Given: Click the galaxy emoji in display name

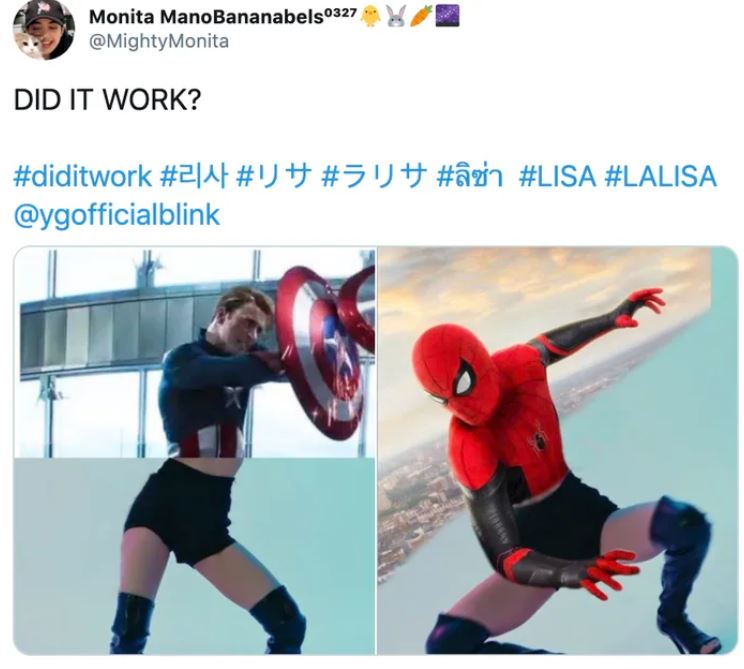Looking at the screenshot, I should [x=447, y=16].
